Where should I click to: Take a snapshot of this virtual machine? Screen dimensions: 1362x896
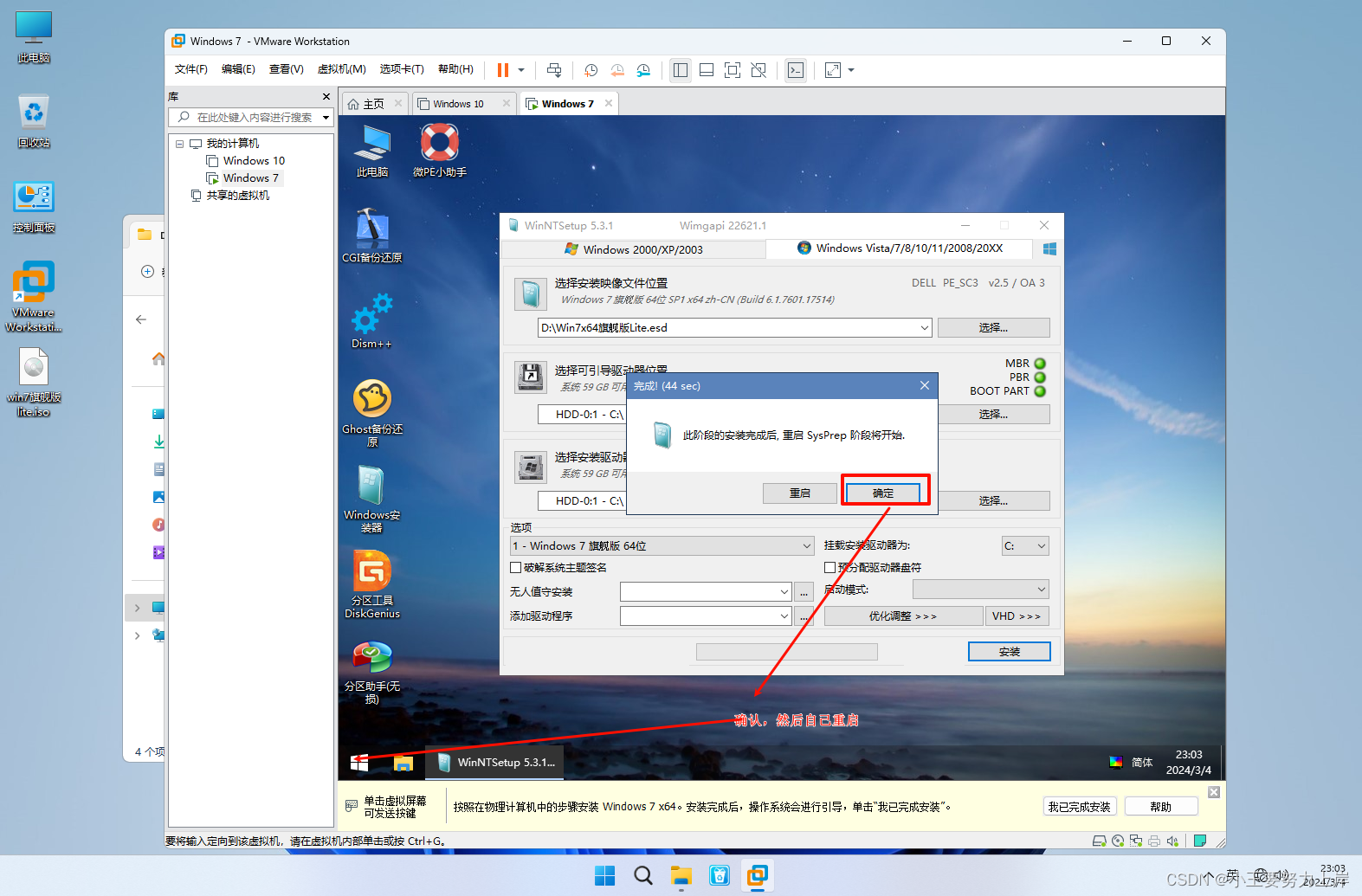(x=591, y=70)
